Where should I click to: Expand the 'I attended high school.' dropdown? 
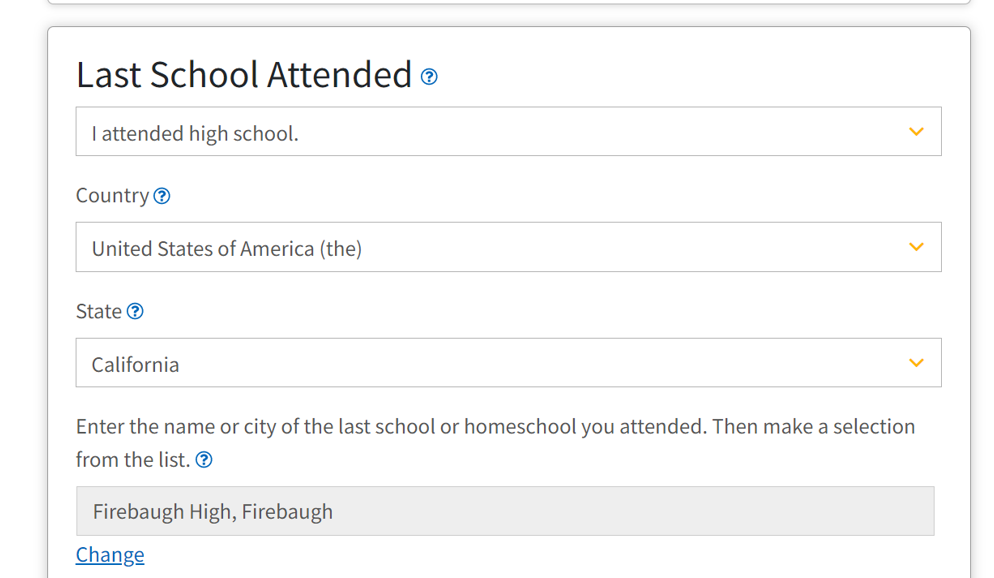(x=508, y=131)
